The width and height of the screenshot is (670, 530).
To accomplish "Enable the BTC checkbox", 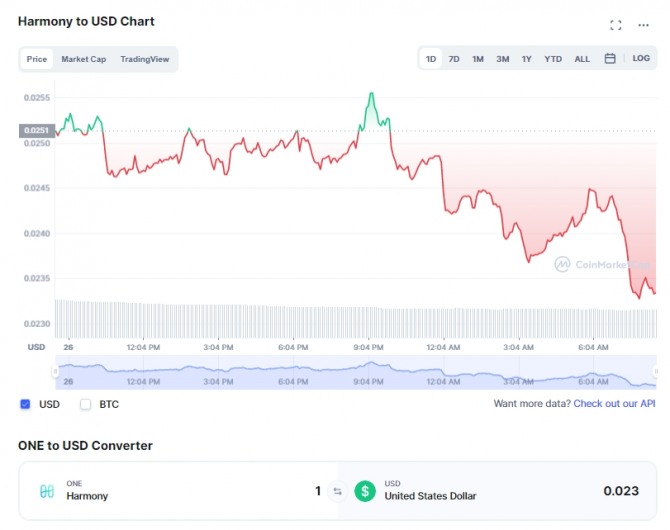I will tap(85, 404).
